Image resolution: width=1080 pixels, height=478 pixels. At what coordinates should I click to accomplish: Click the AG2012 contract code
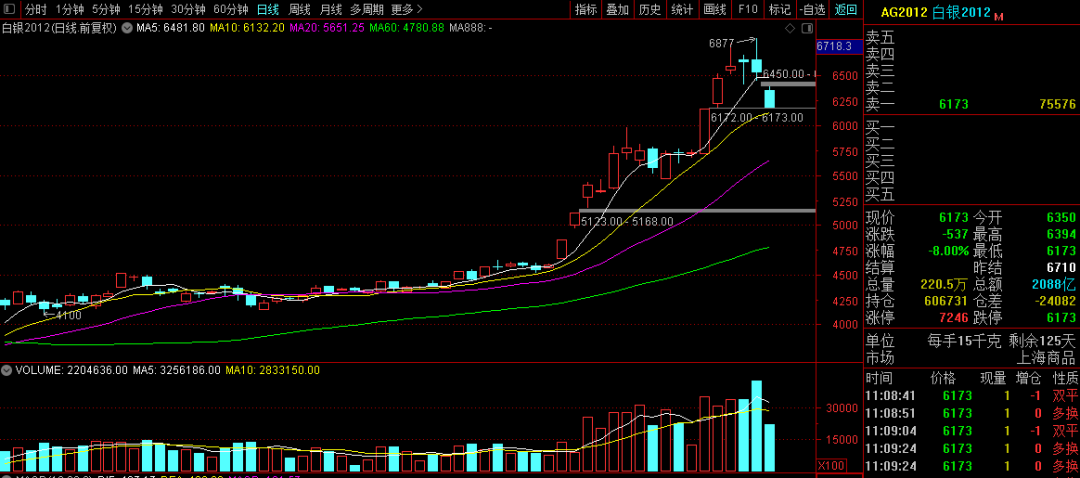point(904,12)
